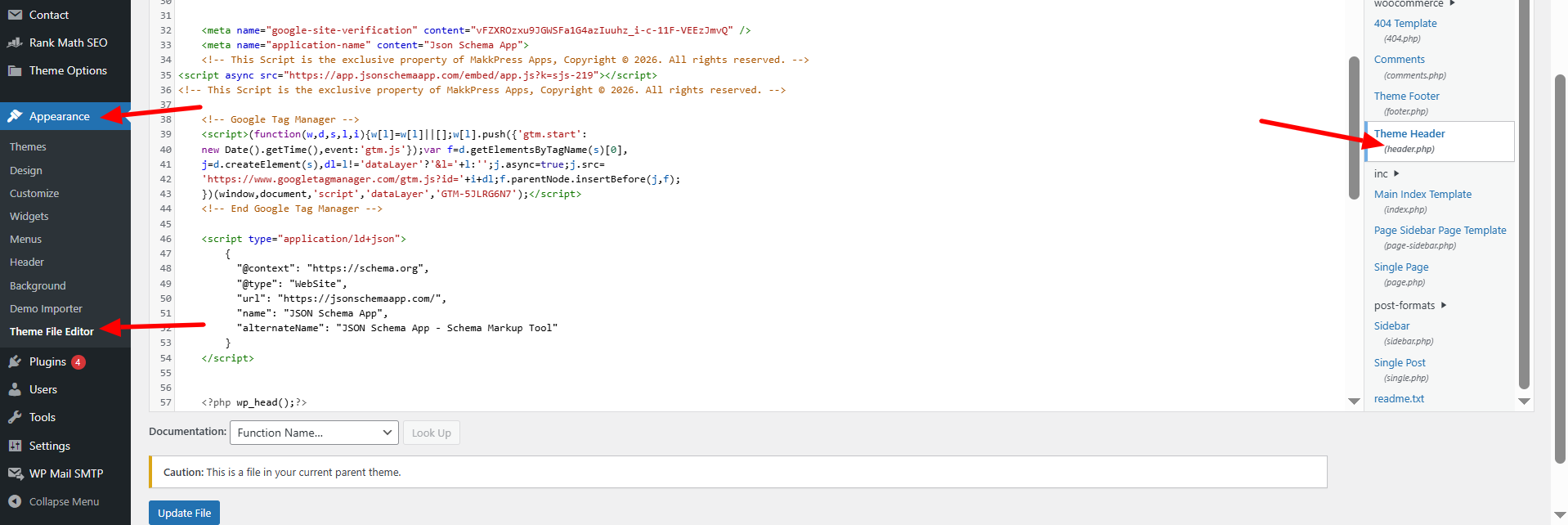Open the Theme Footer file link

click(1406, 96)
